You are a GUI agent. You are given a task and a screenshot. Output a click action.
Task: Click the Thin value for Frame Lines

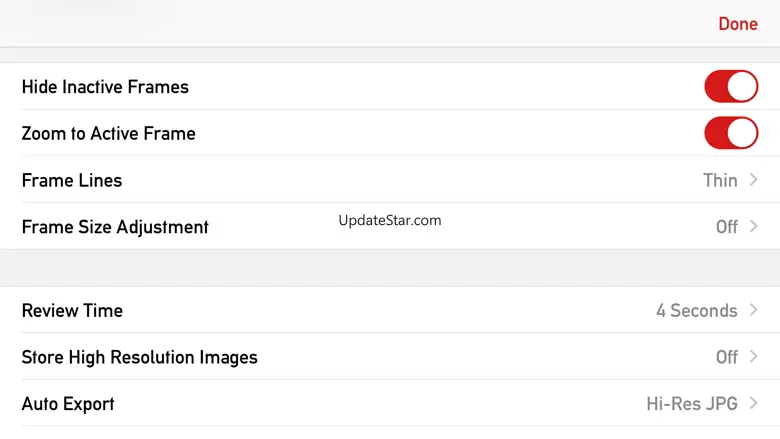[720, 180]
